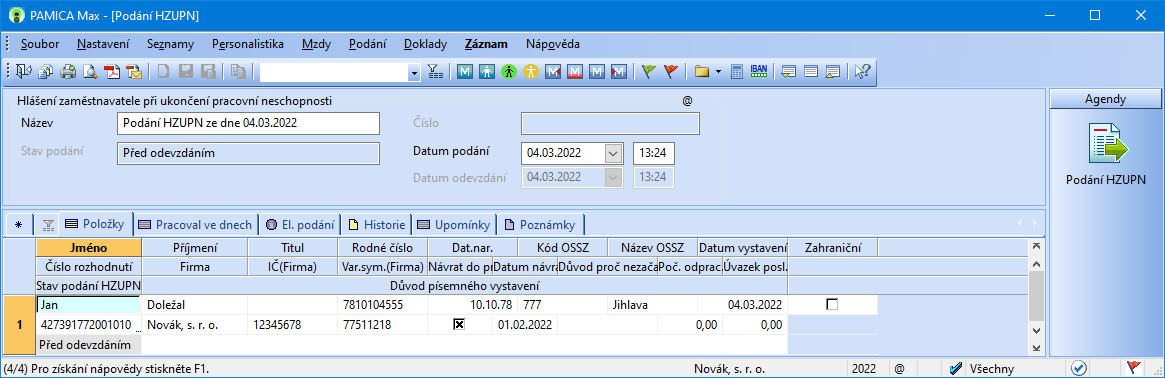Image resolution: width=1165 pixels, height=378 pixels.
Task: Click the cell containing Jan
Action: pyautogui.click(x=88, y=304)
